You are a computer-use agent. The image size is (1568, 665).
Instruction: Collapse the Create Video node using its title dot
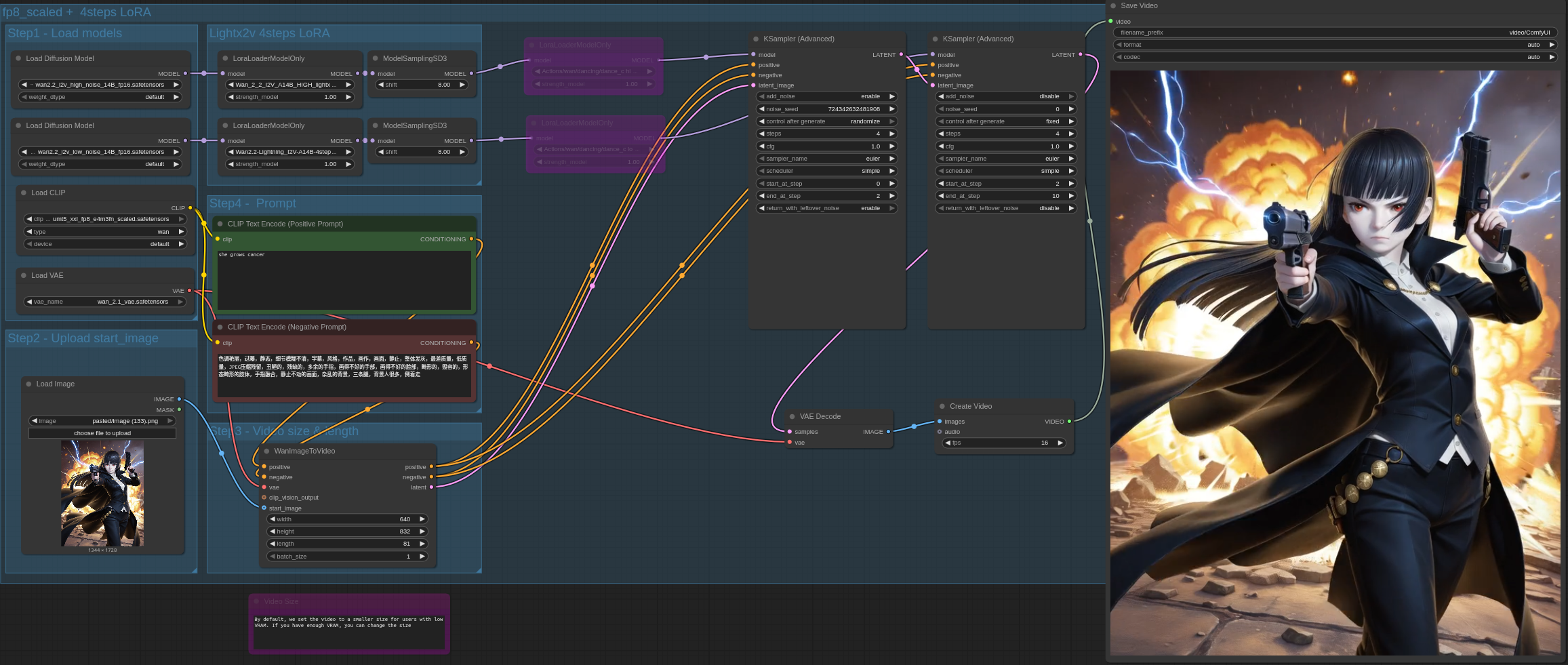(x=942, y=406)
